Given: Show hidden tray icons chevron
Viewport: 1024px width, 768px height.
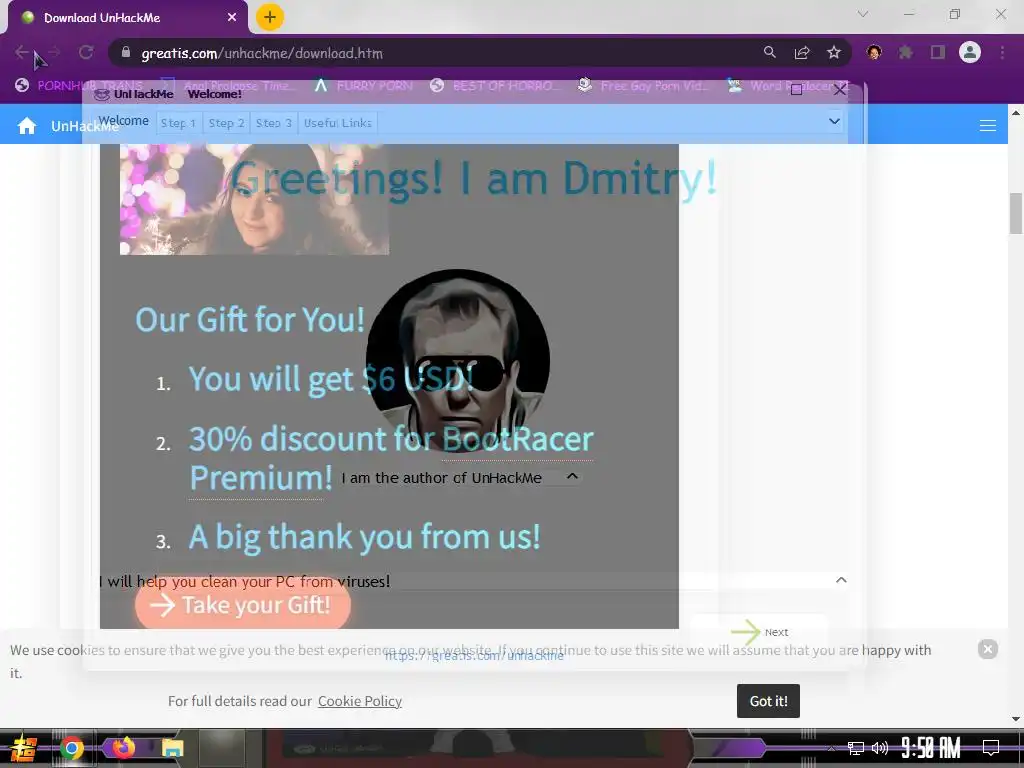Looking at the screenshot, I should [x=832, y=748].
